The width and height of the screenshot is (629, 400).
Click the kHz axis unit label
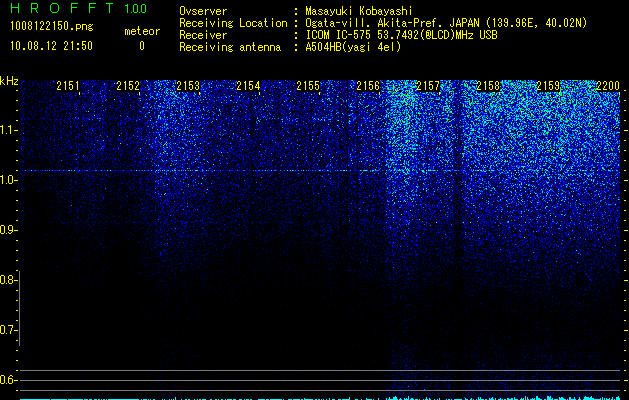9,81
